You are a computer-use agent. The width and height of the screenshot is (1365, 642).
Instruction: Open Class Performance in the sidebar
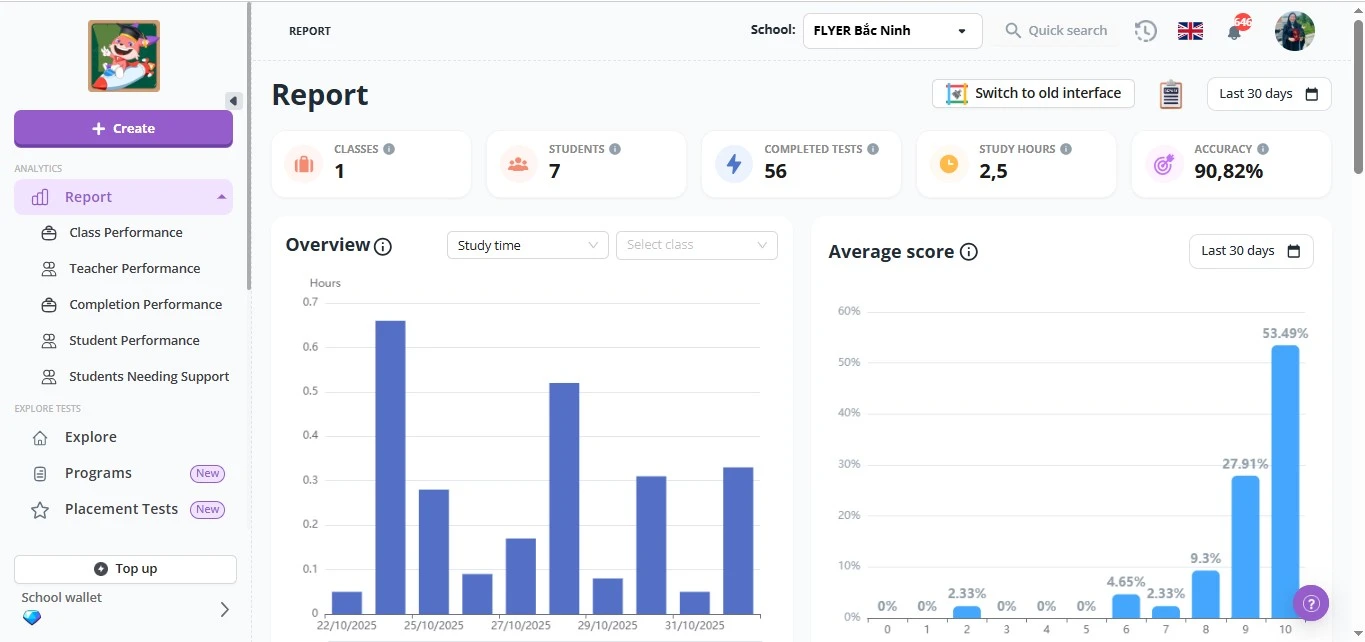(x=126, y=233)
